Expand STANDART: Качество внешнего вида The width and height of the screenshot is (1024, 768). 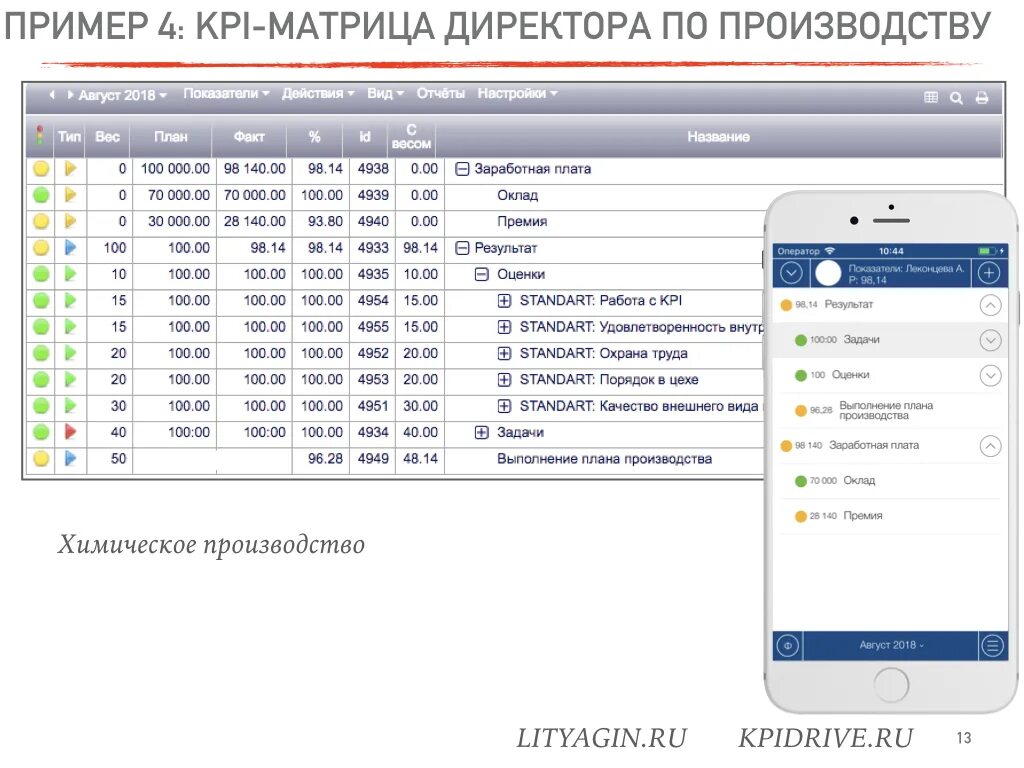(x=504, y=406)
